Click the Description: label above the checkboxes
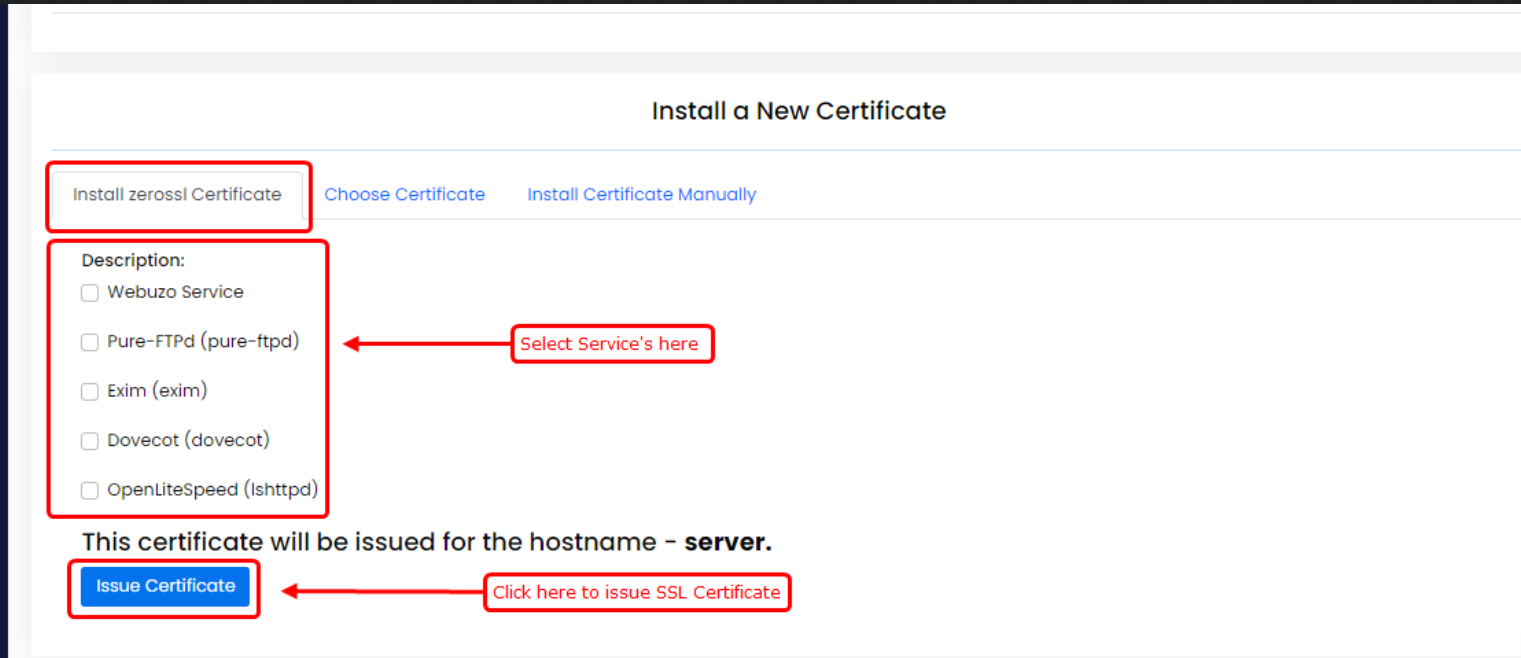The image size is (1521, 658). coord(133,260)
